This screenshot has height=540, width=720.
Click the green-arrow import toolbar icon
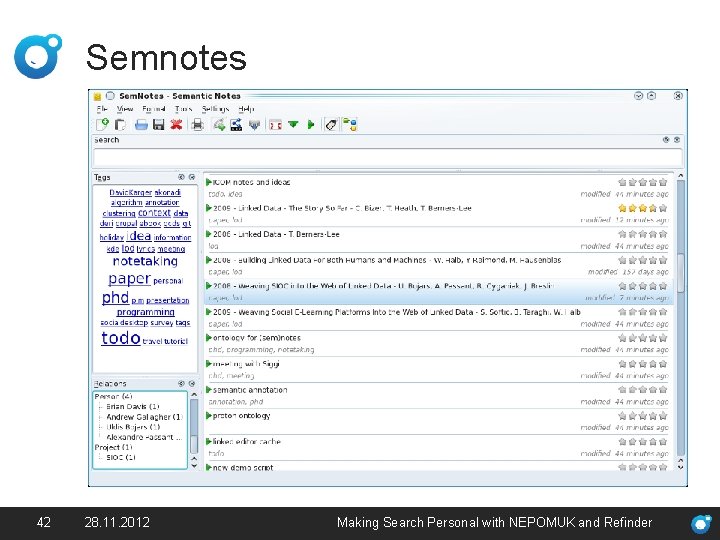pyautogui.click(x=219, y=124)
